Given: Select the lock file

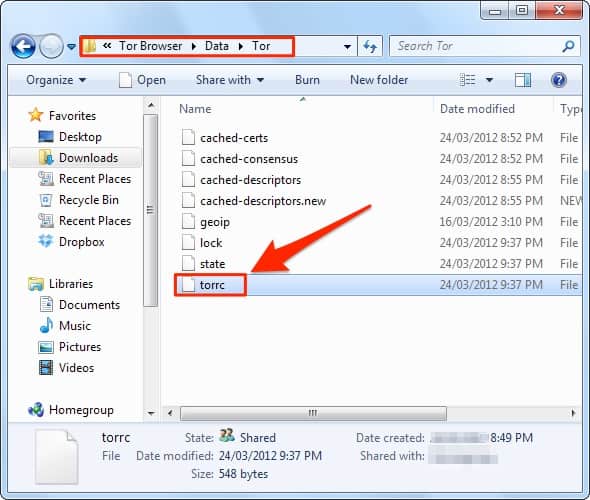Looking at the screenshot, I should pyautogui.click(x=211, y=243).
